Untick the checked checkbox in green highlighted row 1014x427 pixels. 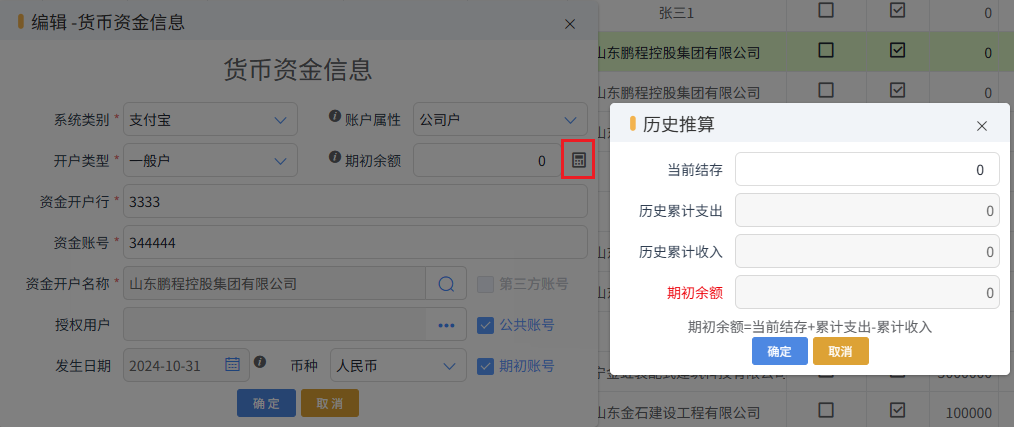pyautogui.click(x=898, y=50)
